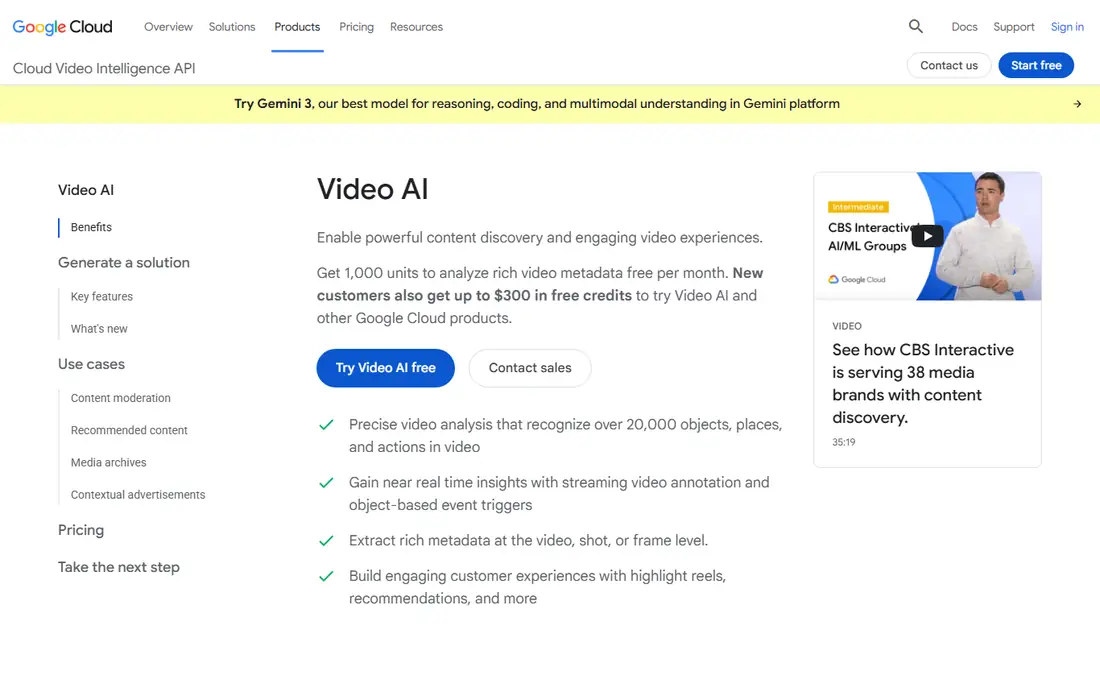
Task: Click the Contact sales button
Action: (530, 367)
